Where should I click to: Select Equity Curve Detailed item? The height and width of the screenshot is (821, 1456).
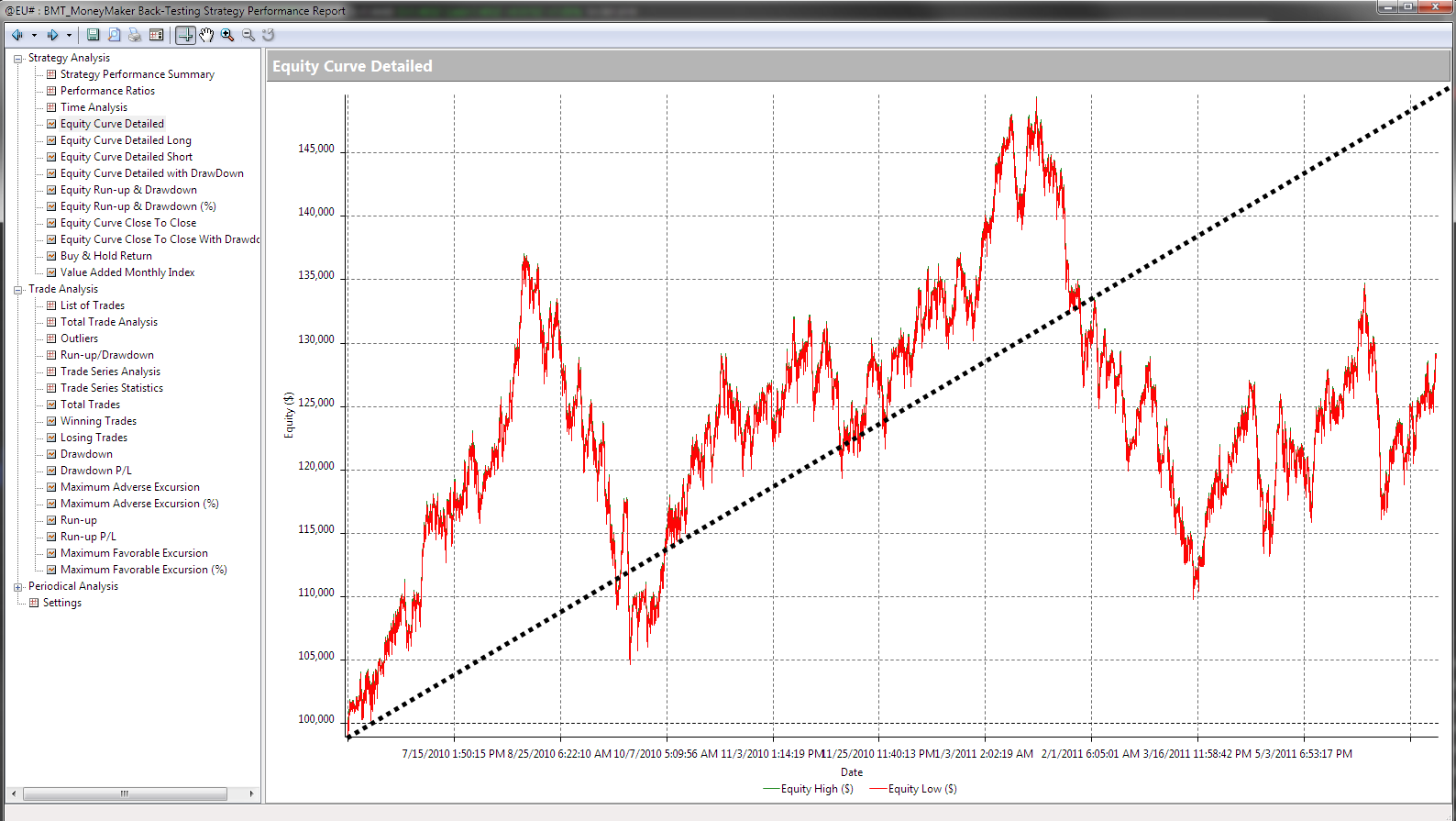(112, 124)
